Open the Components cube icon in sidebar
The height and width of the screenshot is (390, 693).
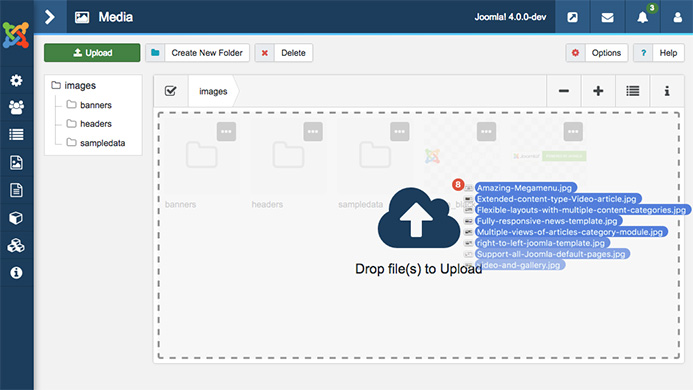click(x=16, y=218)
